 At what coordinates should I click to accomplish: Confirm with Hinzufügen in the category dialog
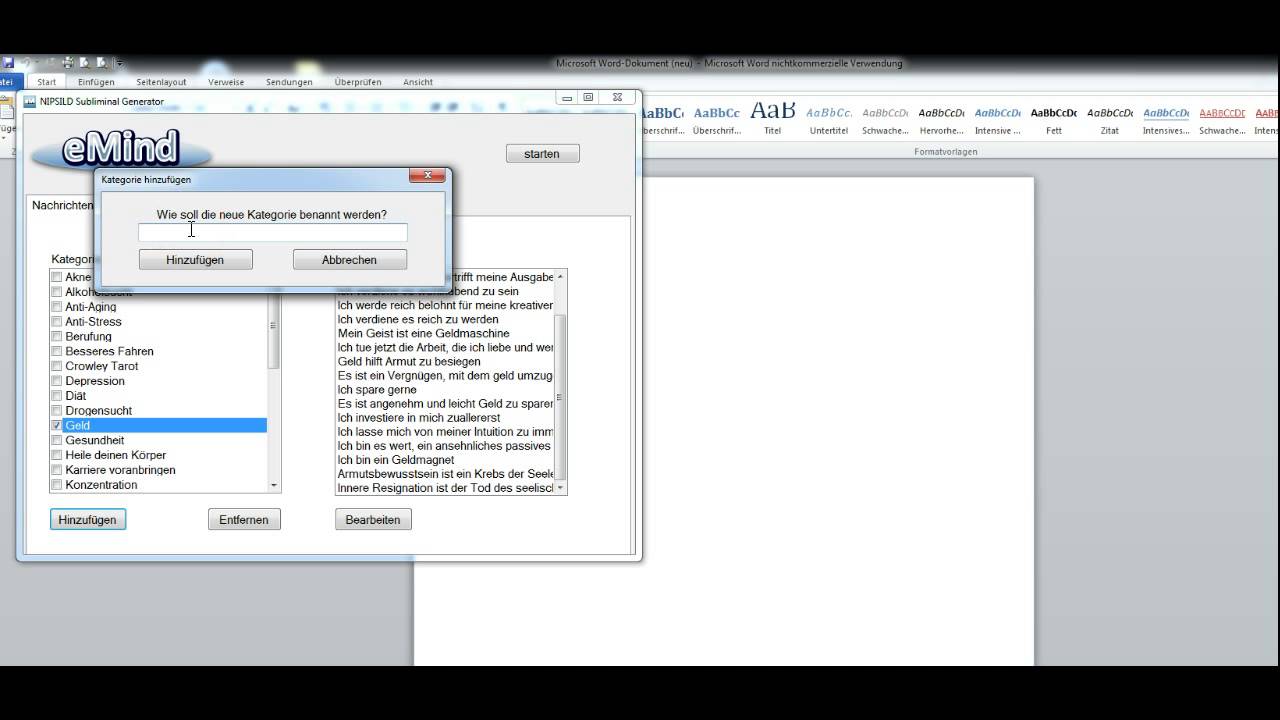[195, 260]
